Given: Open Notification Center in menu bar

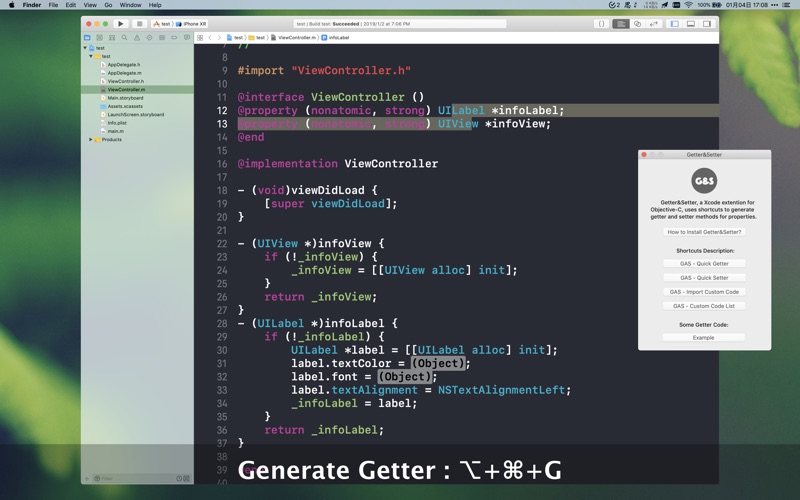Looking at the screenshot, I should [786, 5].
